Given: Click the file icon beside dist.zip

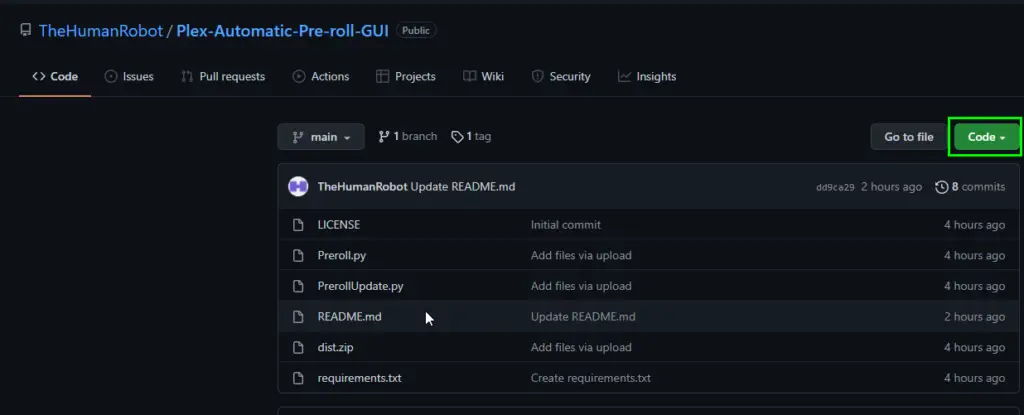Looking at the screenshot, I should click(298, 348).
